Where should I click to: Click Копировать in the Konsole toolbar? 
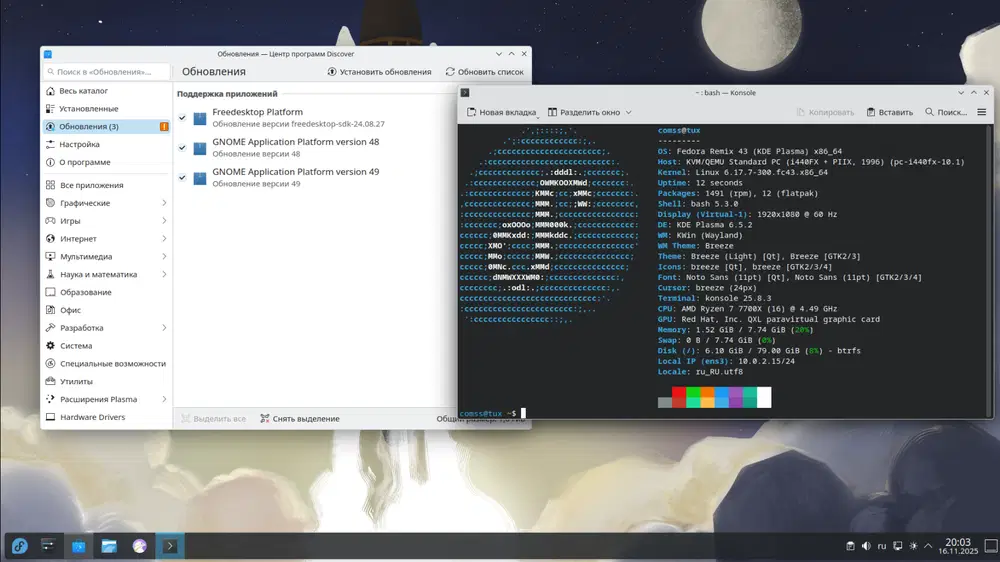pyautogui.click(x=825, y=112)
